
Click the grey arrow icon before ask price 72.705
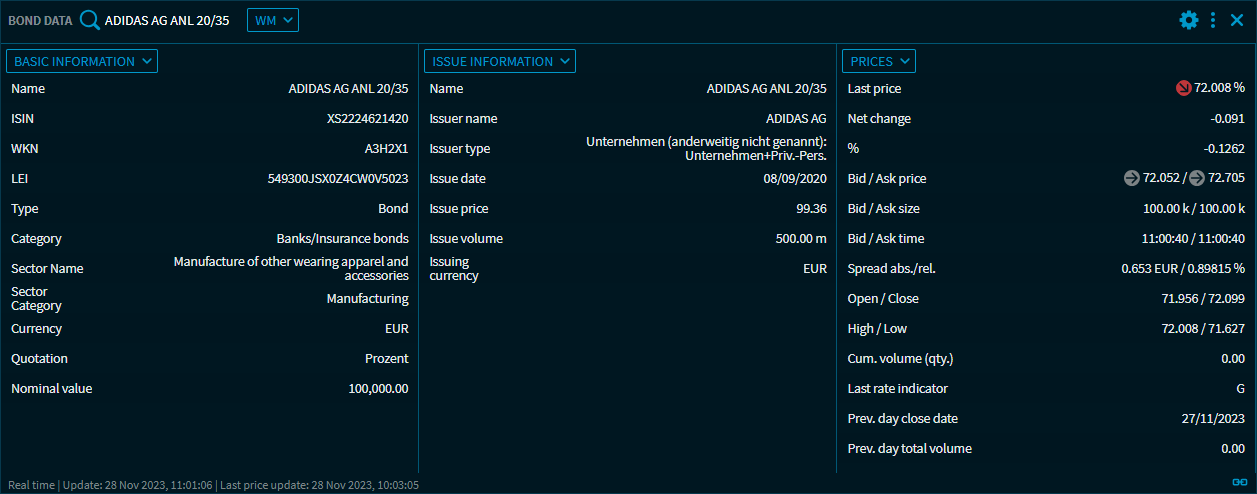(1197, 179)
